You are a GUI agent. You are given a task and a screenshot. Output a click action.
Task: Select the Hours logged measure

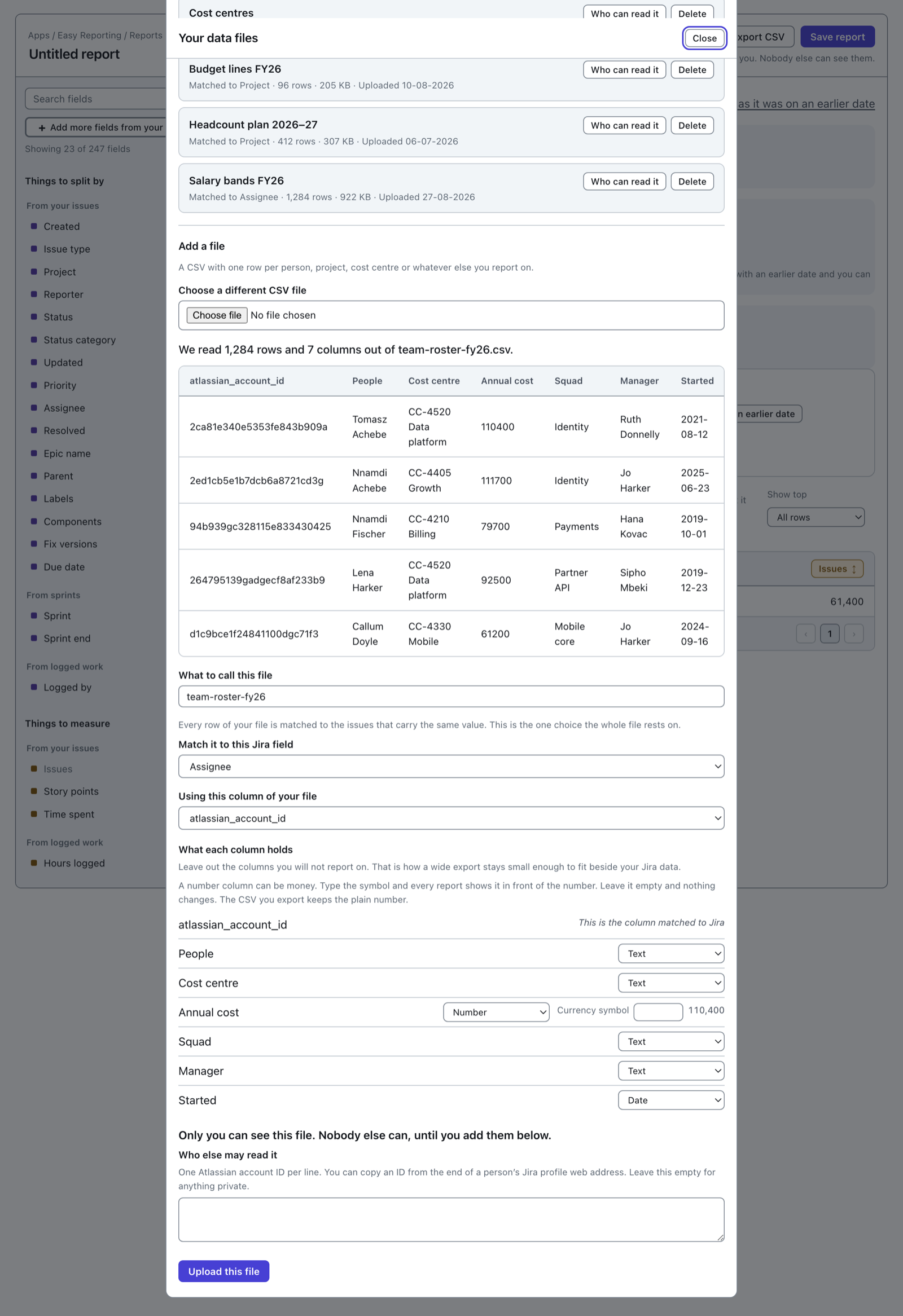pos(74,863)
